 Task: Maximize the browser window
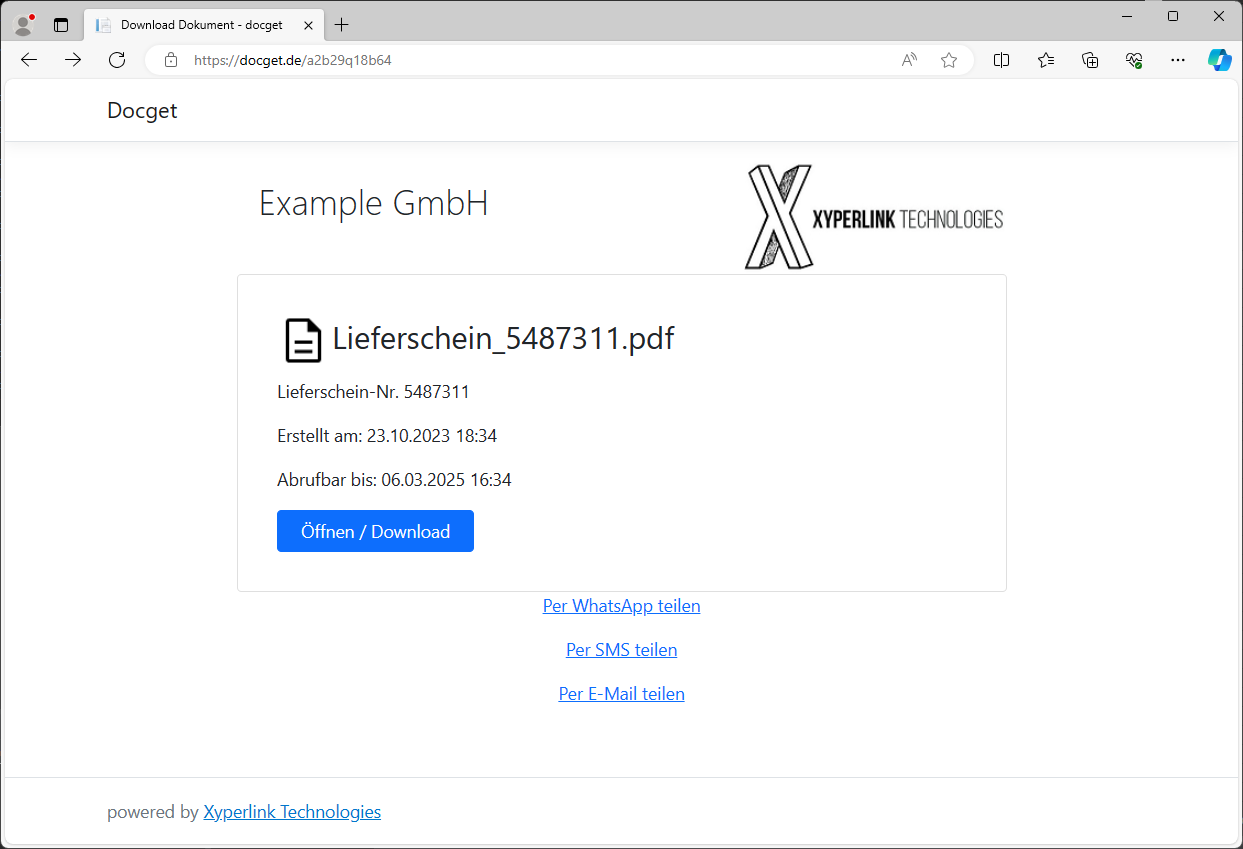point(1173,16)
